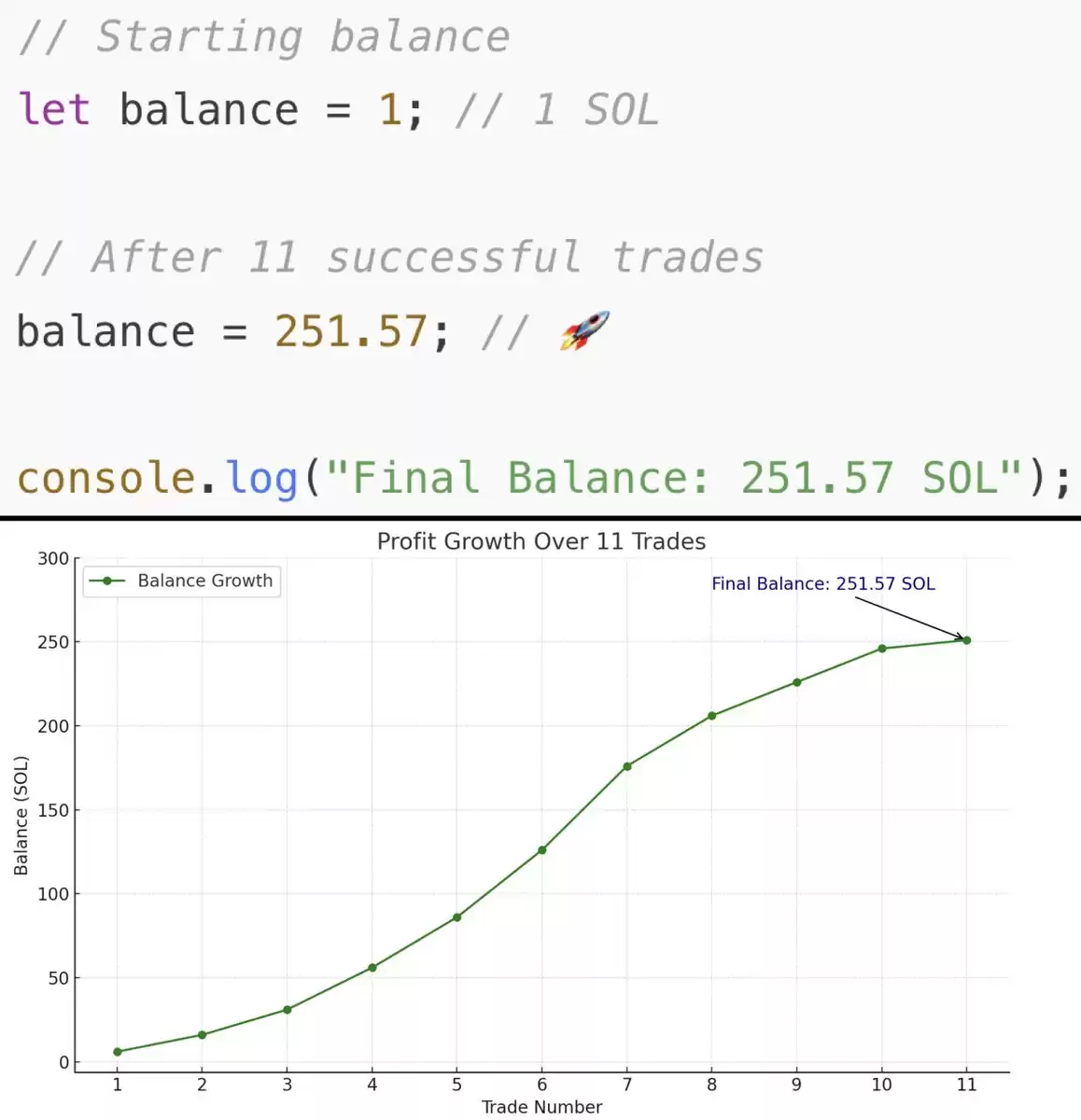Click the rocket emoji in code
Screen dimensions: 1081x1120
585,330
